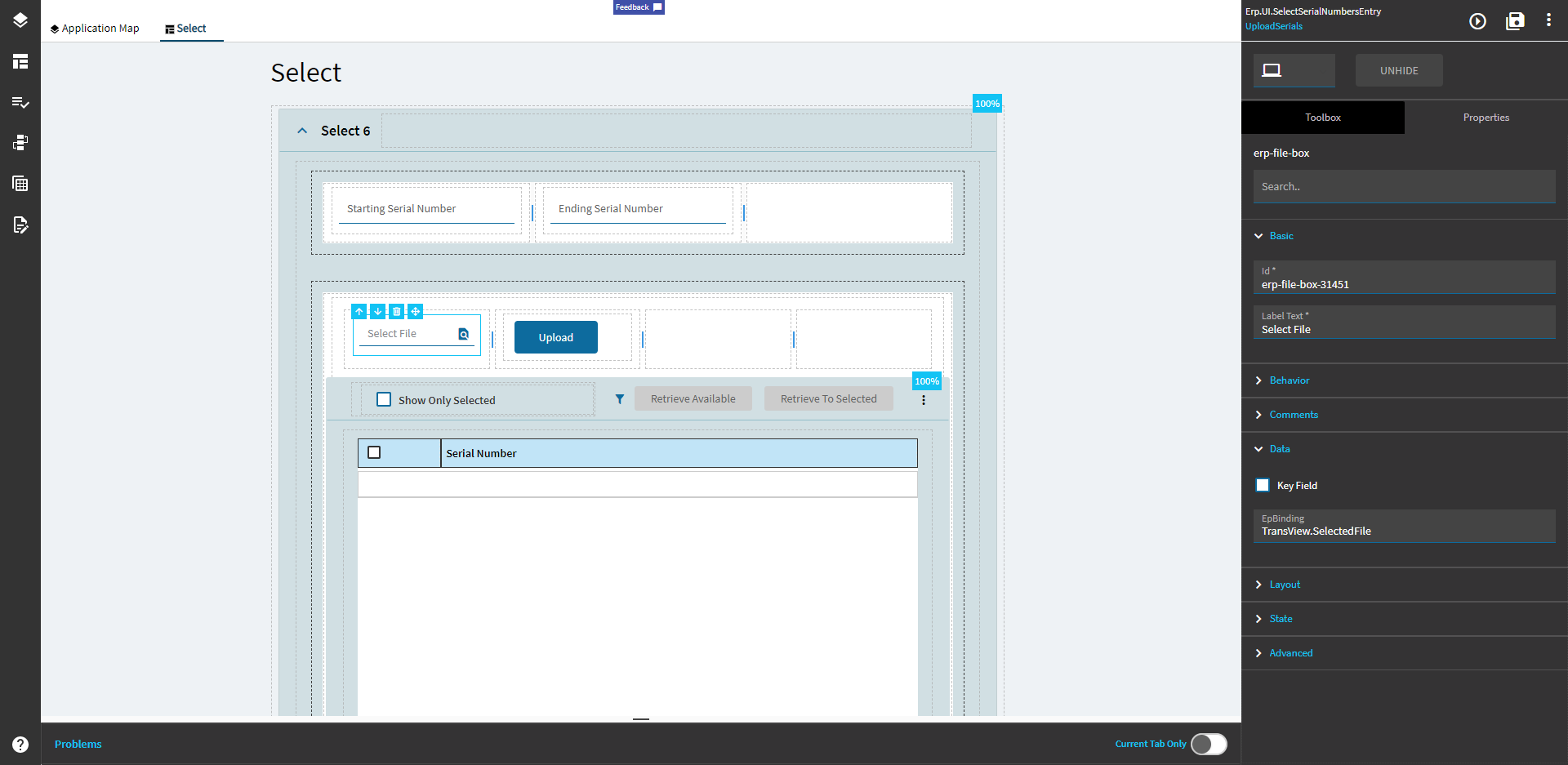
Task: Expand the Layout section
Action: pos(1258,585)
